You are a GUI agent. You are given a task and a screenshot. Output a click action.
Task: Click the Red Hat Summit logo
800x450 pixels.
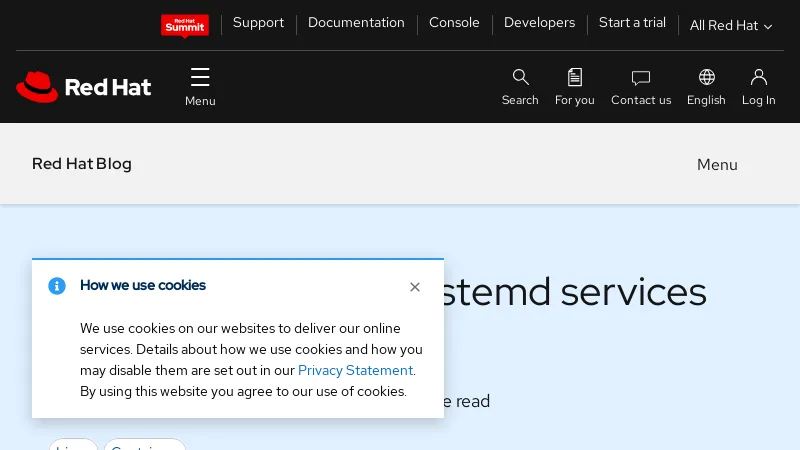pos(185,26)
